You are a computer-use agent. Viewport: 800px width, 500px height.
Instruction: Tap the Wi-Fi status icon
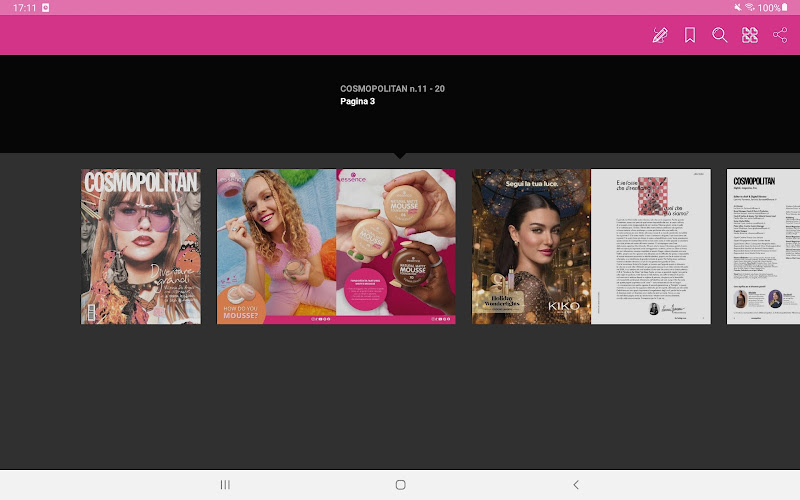click(749, 7)
